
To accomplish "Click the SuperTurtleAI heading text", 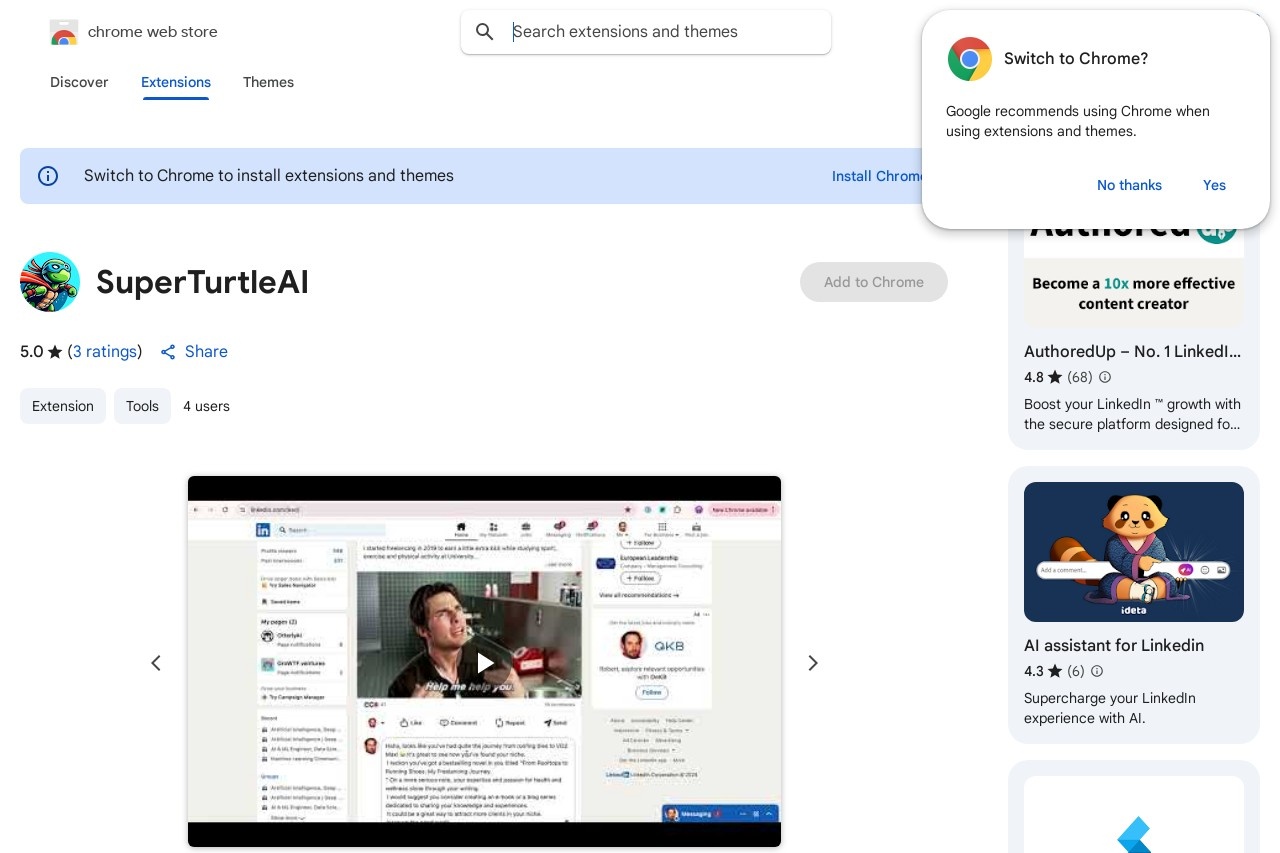I will (202, 283).
